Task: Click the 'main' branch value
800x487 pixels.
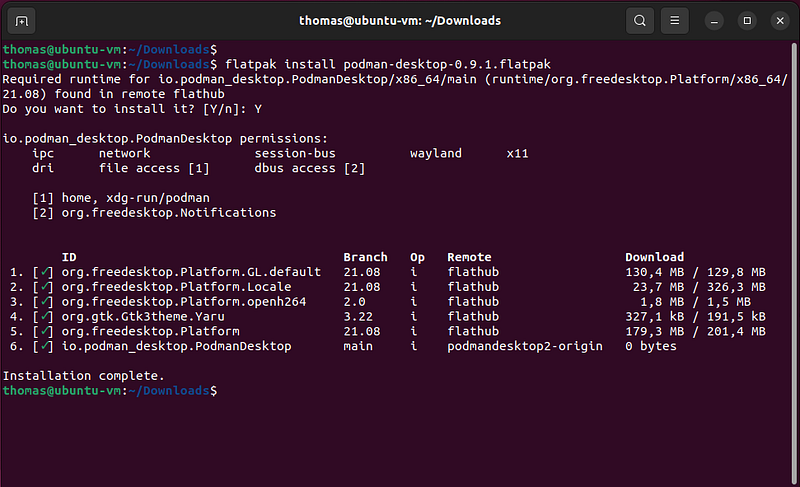Action: (x=358, y=346)
